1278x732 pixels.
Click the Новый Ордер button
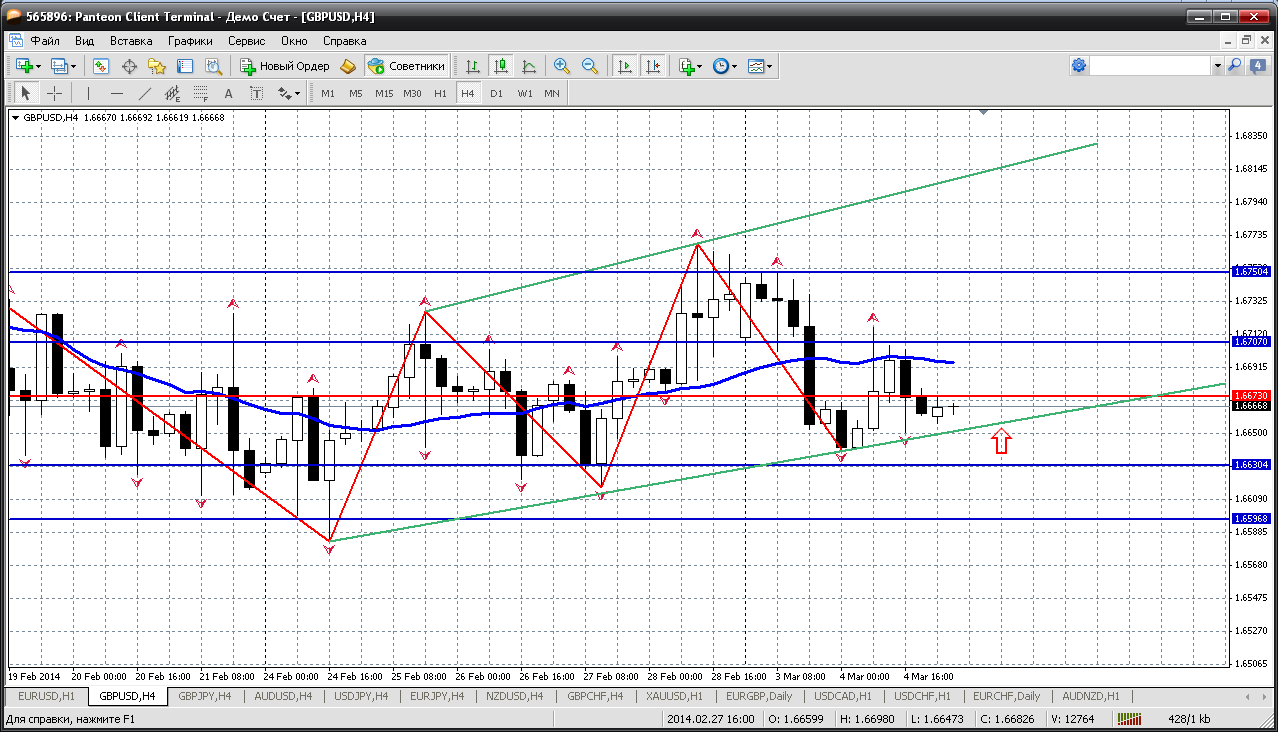point(285,66)
